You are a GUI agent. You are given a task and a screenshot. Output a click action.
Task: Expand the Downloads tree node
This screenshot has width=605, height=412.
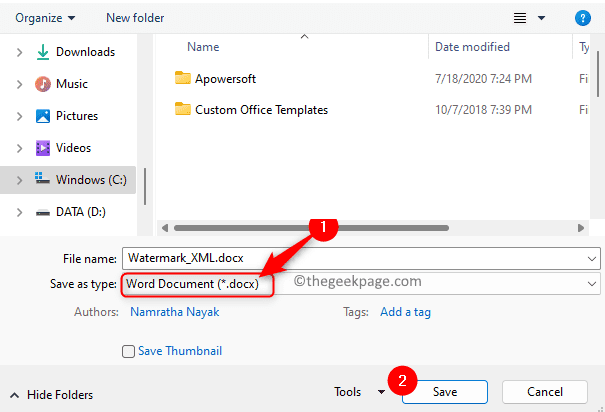(x=19, y=52)
